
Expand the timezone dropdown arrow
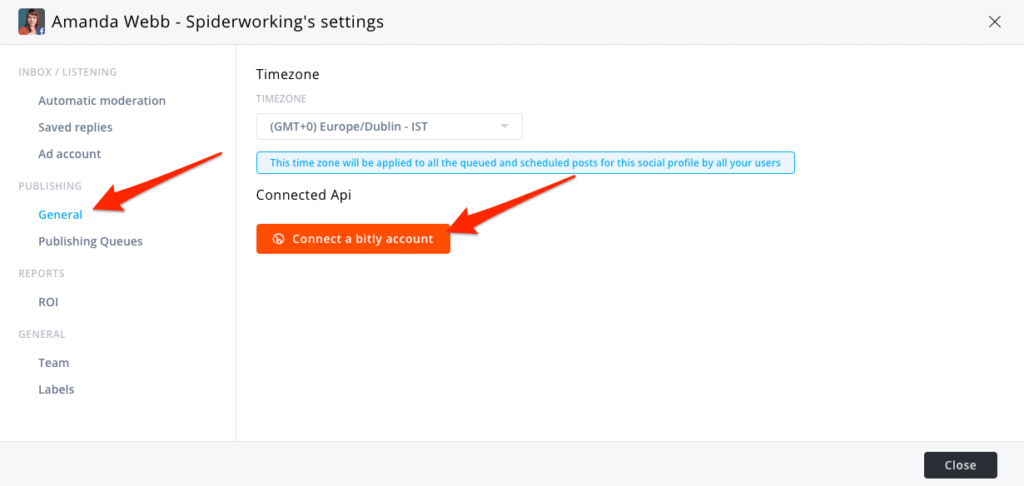(504, 127)
